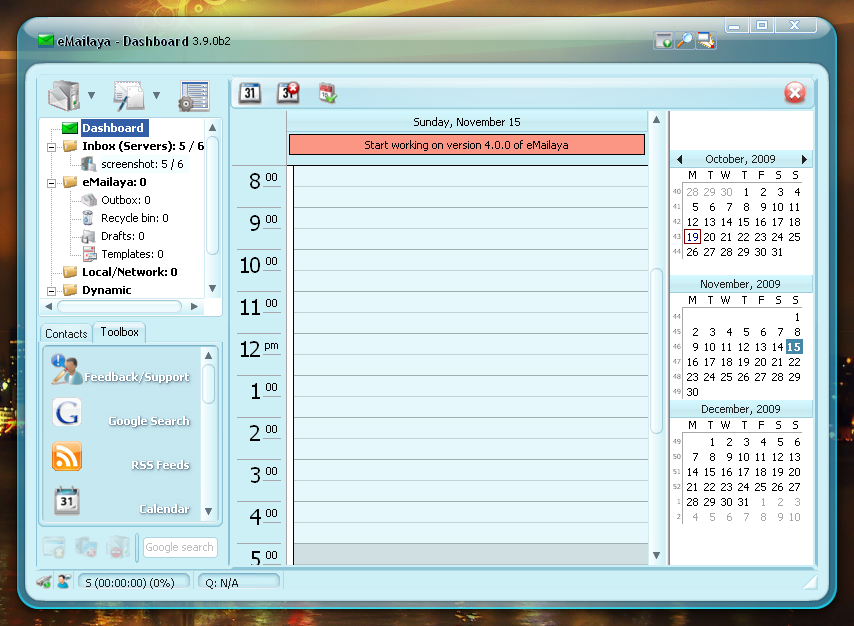Click the receive mail server icon
The height and width of the screenshot is (626, 854).
(x=64, y=95)
